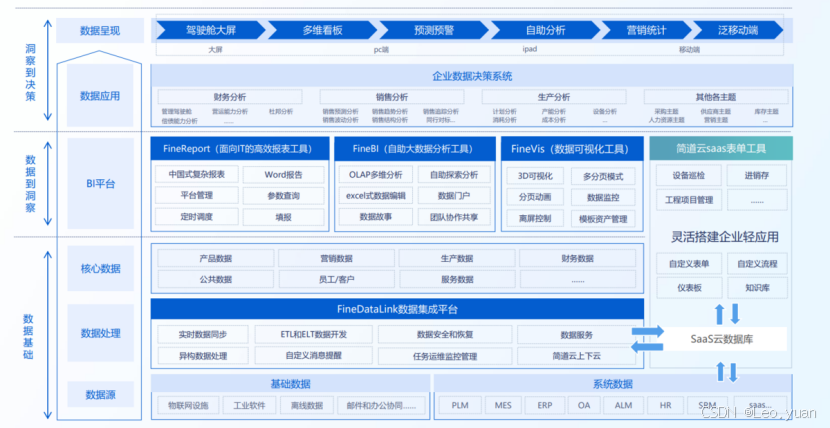Select the 数据源 layer label
This screenshot has width=830, height=428.
100,395
